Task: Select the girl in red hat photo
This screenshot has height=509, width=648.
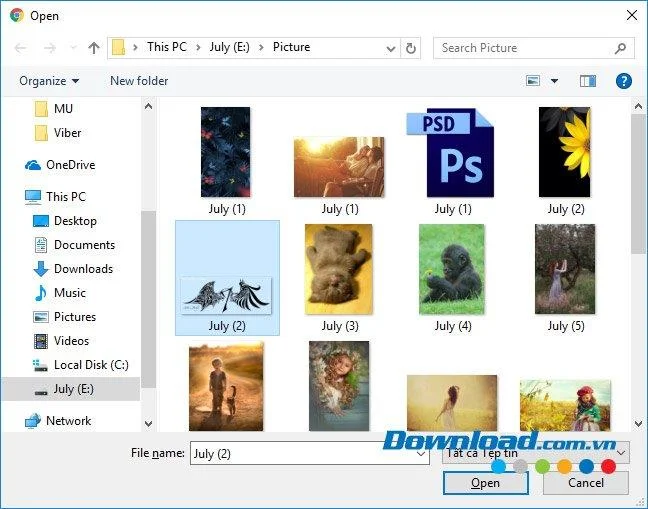Action: (x=565, y=405)
